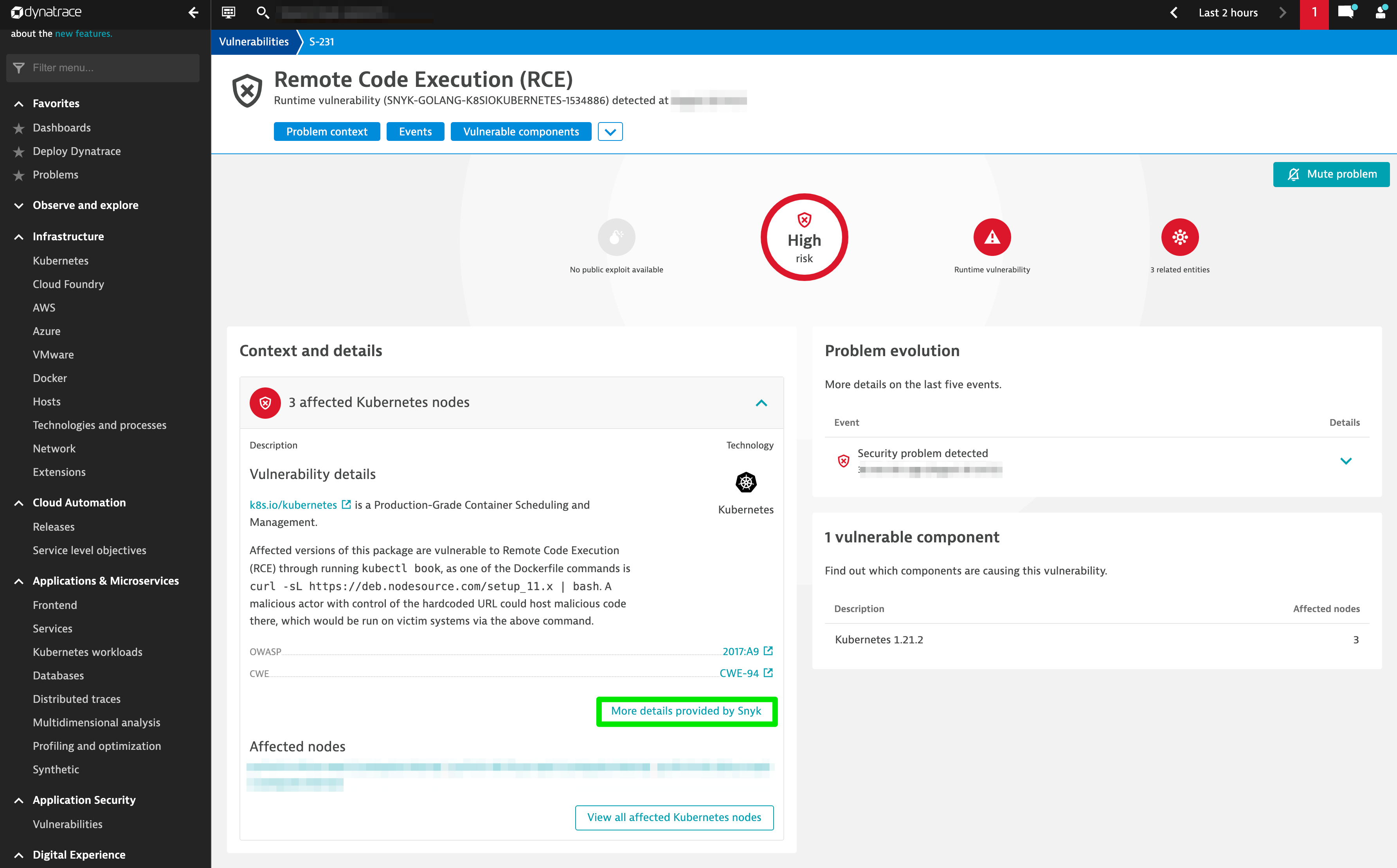Click View all affected Kubernetes nodes
The image size is (1397, 868).
click(674, 818)
